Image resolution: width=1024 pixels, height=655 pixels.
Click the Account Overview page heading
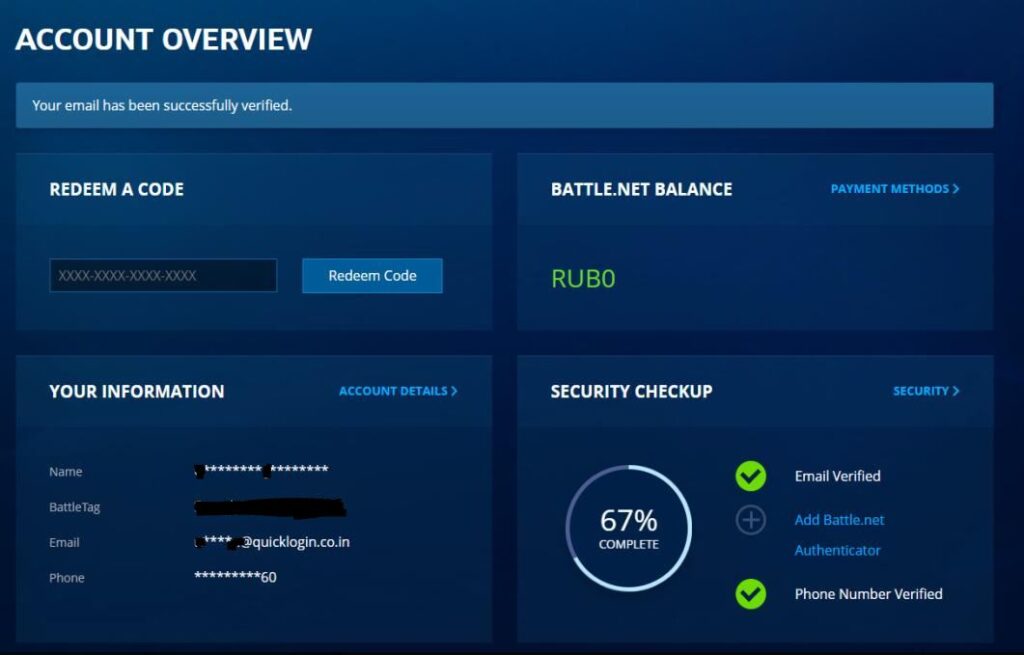coord(164,39)
